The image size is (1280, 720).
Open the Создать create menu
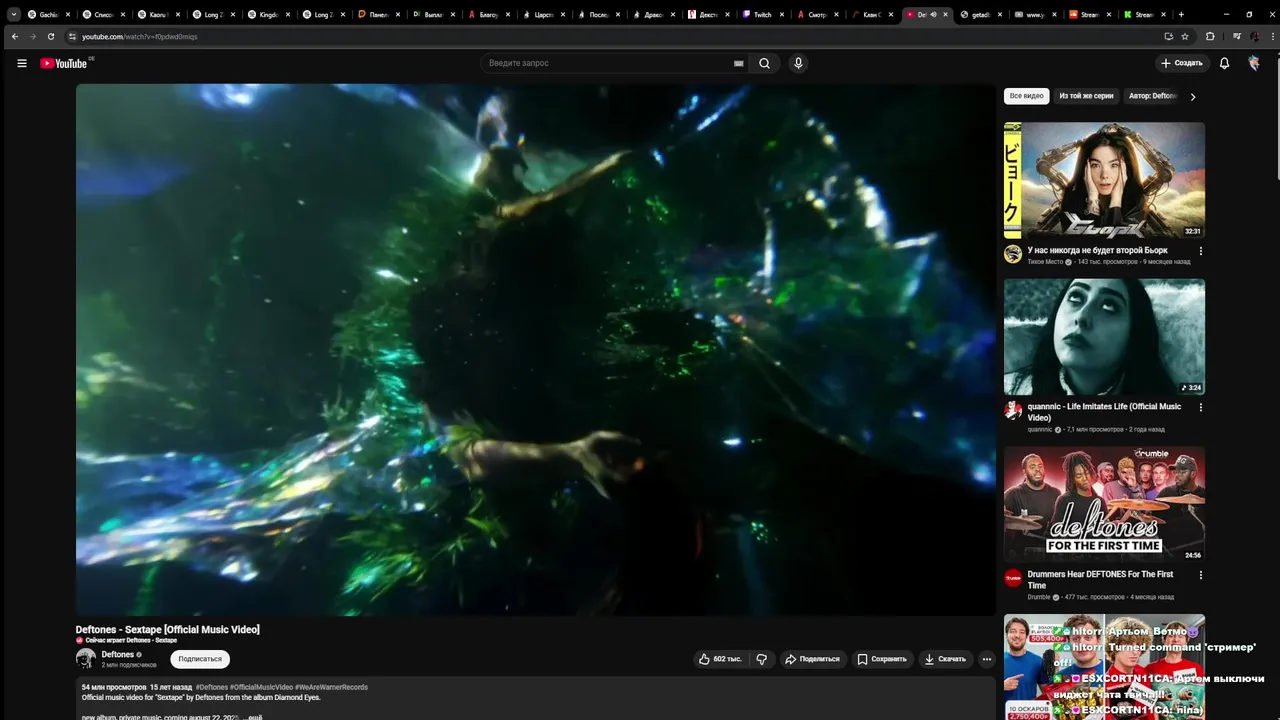1182,63
